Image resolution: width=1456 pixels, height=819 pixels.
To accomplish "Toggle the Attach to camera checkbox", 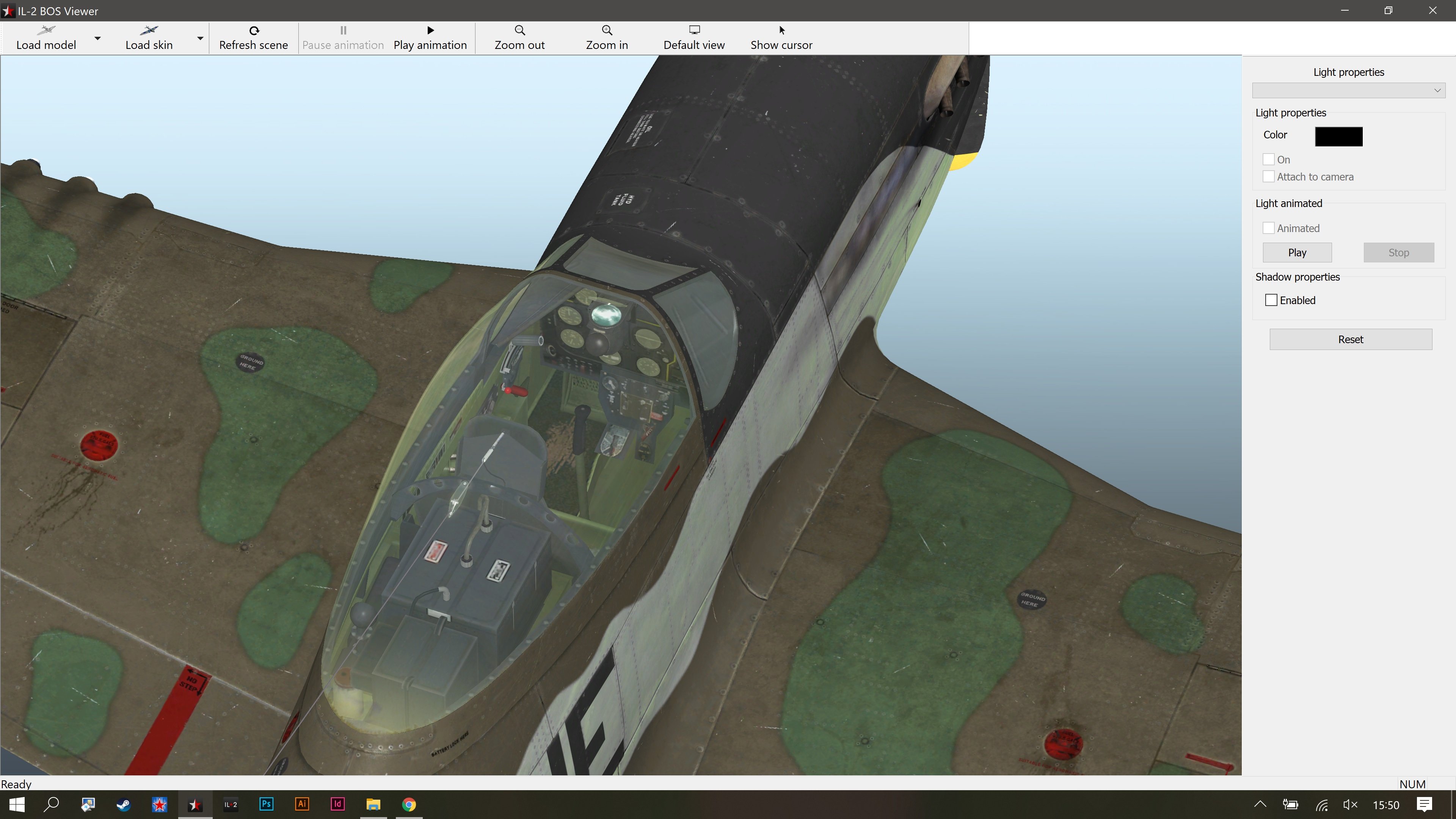I will 1268,176.
